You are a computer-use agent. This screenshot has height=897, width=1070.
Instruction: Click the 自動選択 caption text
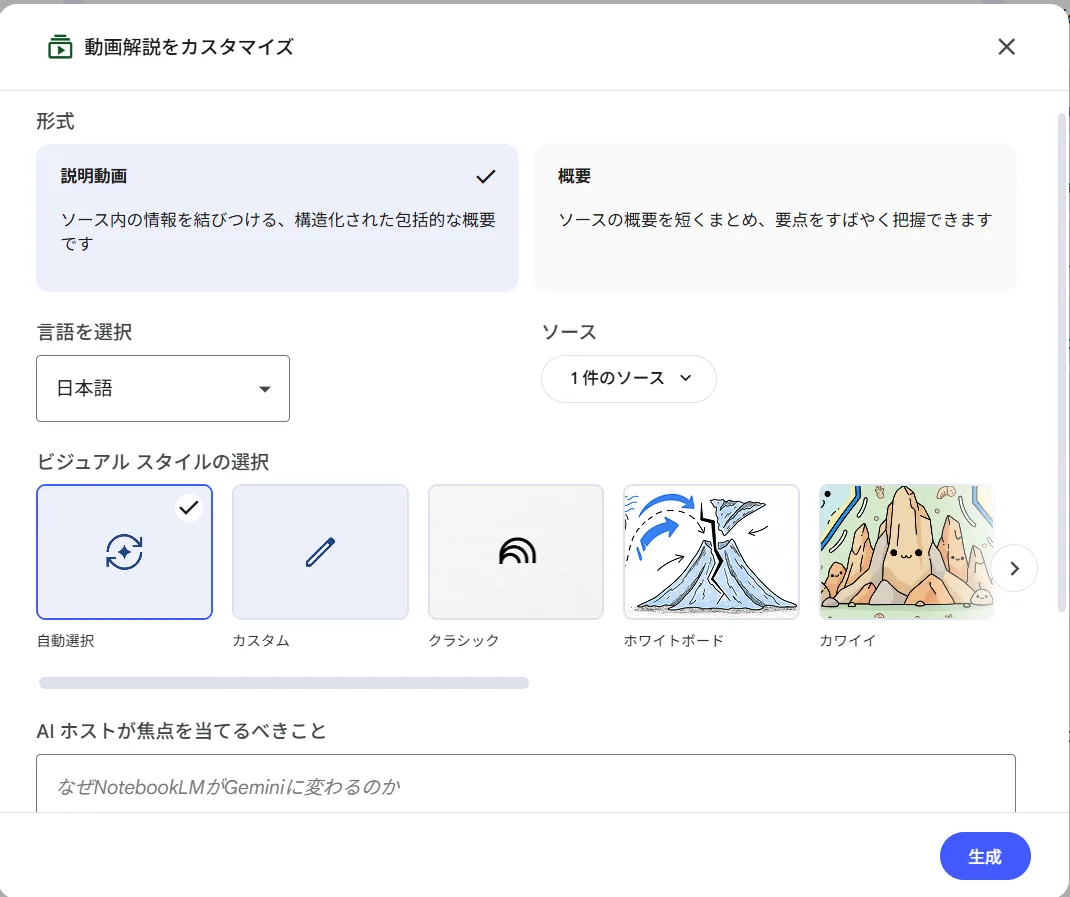66,640
